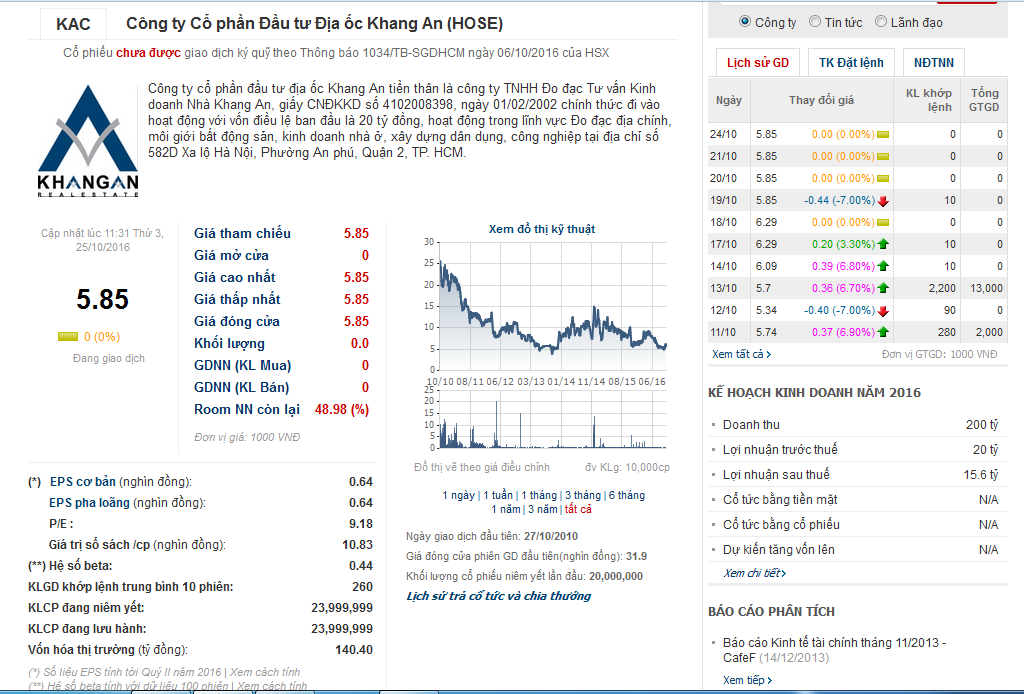Open Xem đồ thị kỹ thuật link
This screenshot has height=694, width=1024.
541,229
